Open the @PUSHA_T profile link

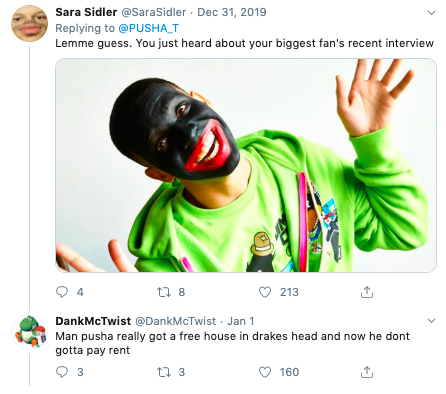[149, 28]
